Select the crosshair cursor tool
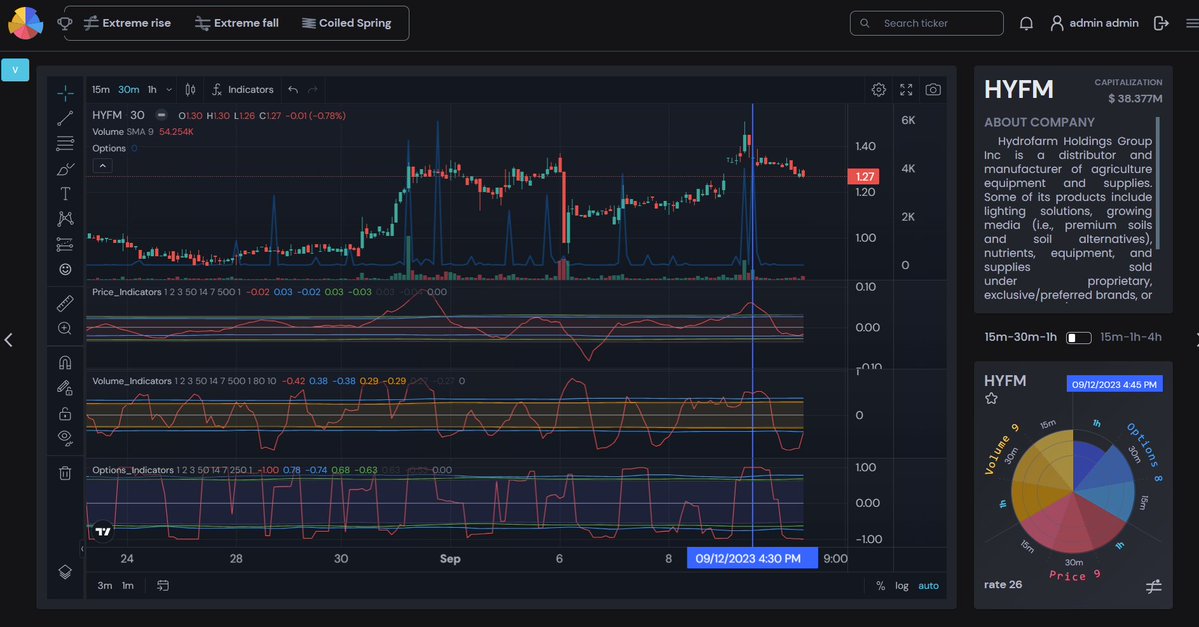Screen dimensions: 1199x627 click(x=65, y=93)
